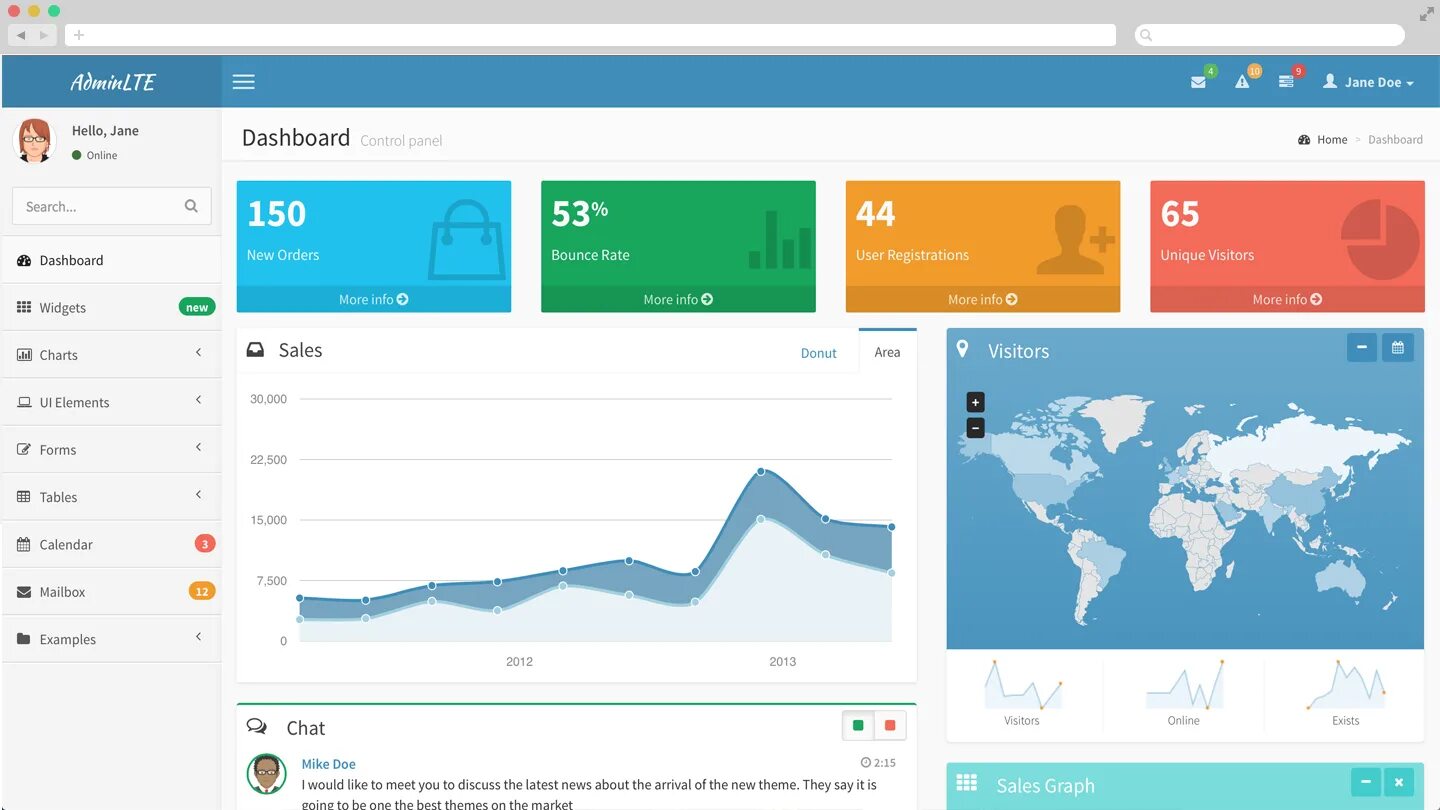Click More info under New Orders
The width and height of the screenshot is (1440, 810).
click(x=374, y=299)
